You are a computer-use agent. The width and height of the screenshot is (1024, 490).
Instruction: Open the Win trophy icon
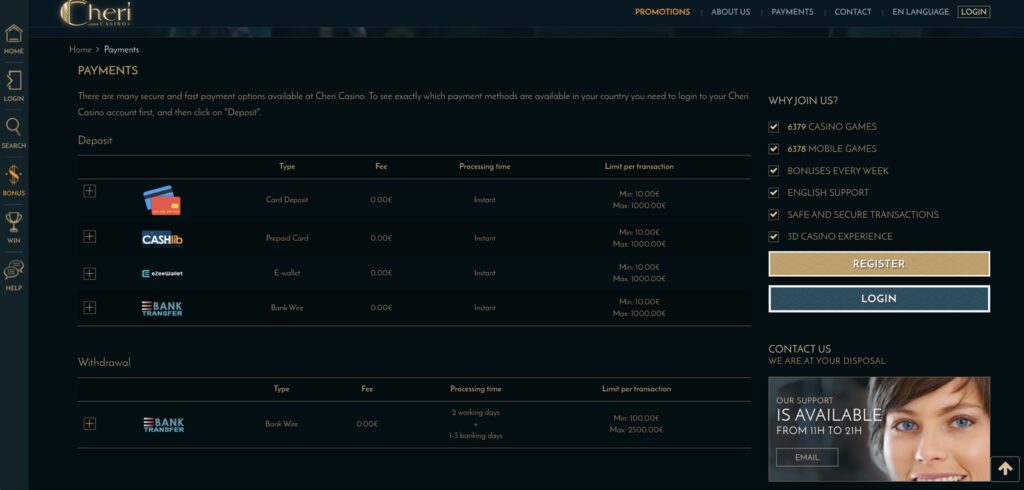coord(14,223)
